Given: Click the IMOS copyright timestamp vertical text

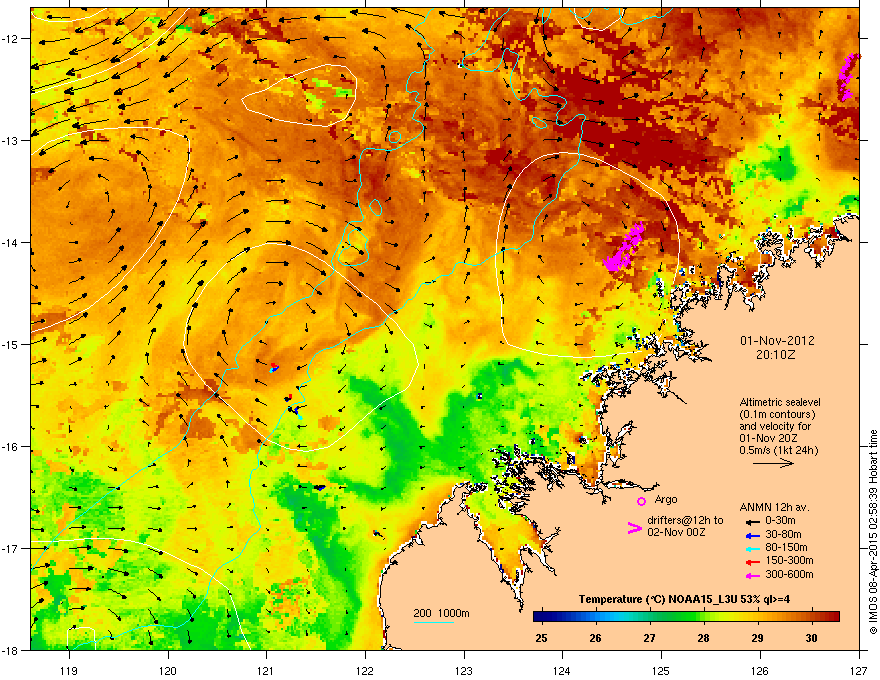Looking at the screenshot, I should click(873, 532).
